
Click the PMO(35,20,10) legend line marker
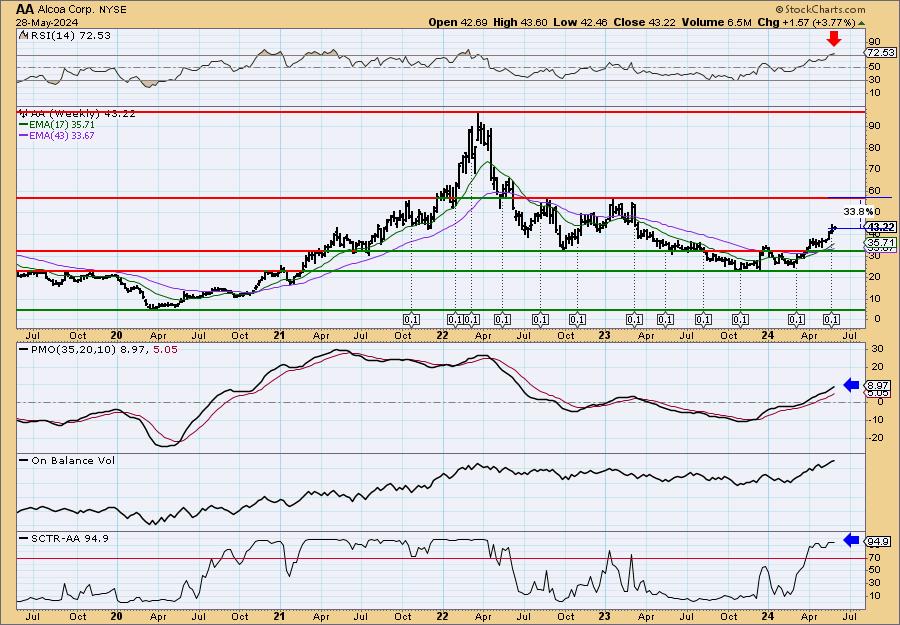point(24,349)
